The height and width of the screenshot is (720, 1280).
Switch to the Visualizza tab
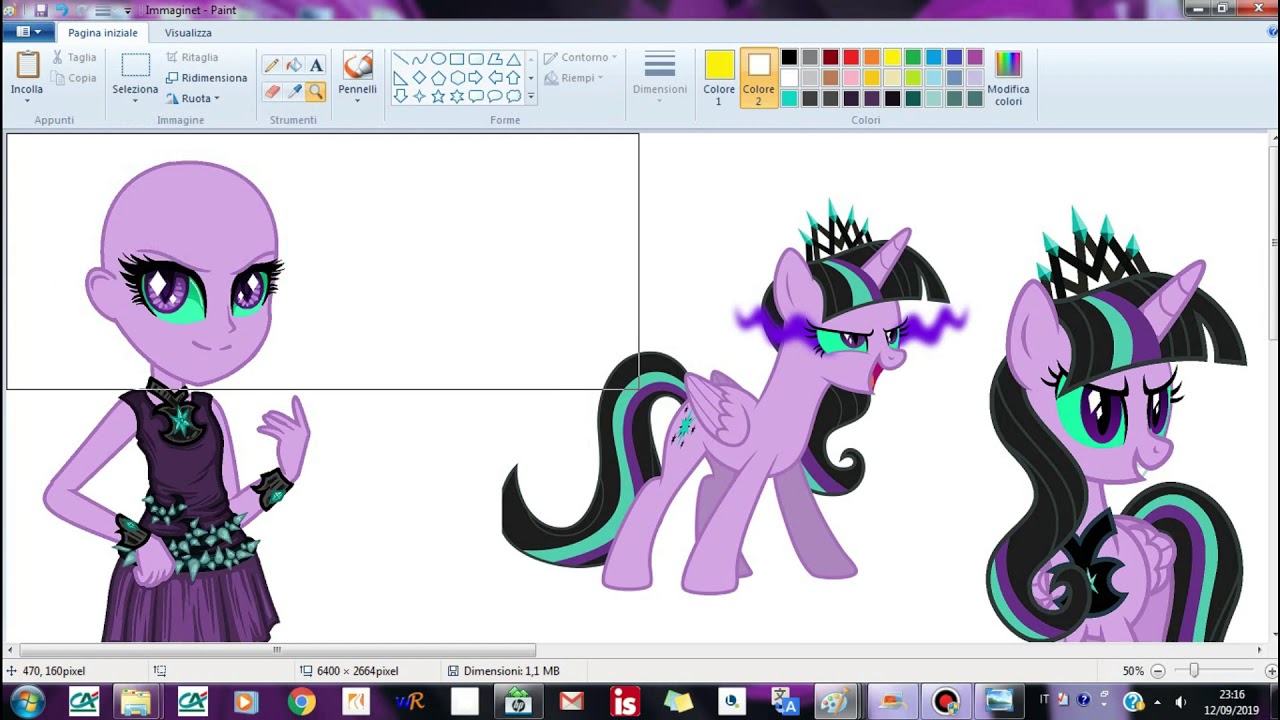188,32
